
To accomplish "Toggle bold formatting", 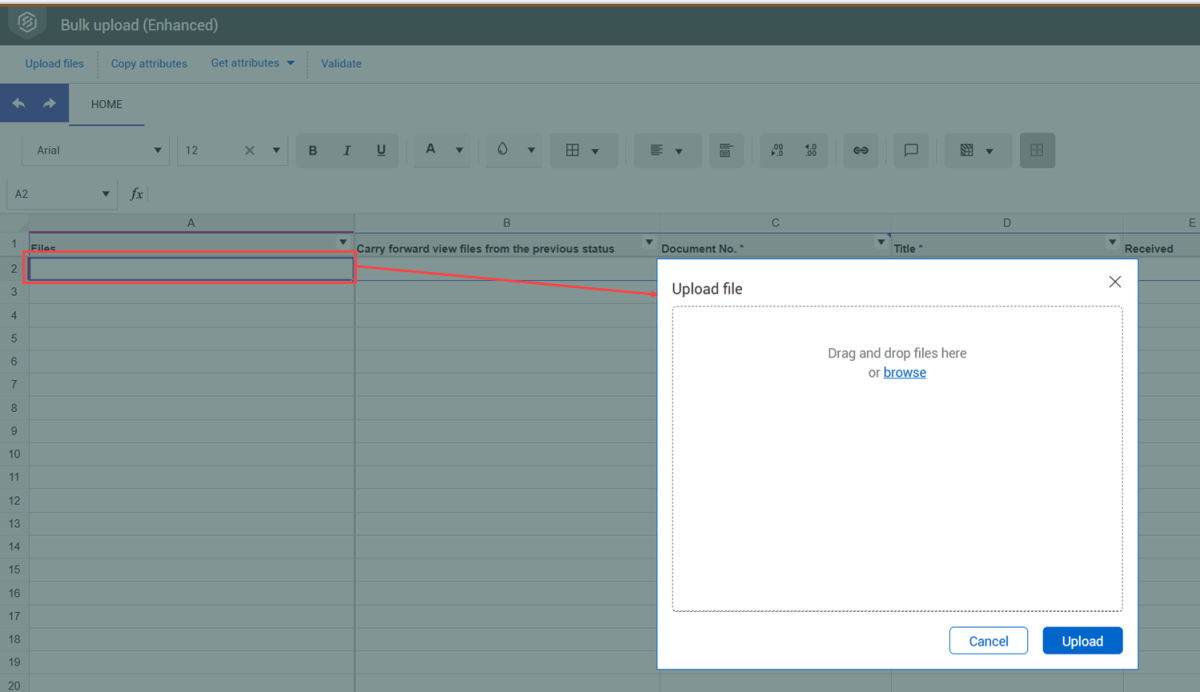I will [313, 151].
